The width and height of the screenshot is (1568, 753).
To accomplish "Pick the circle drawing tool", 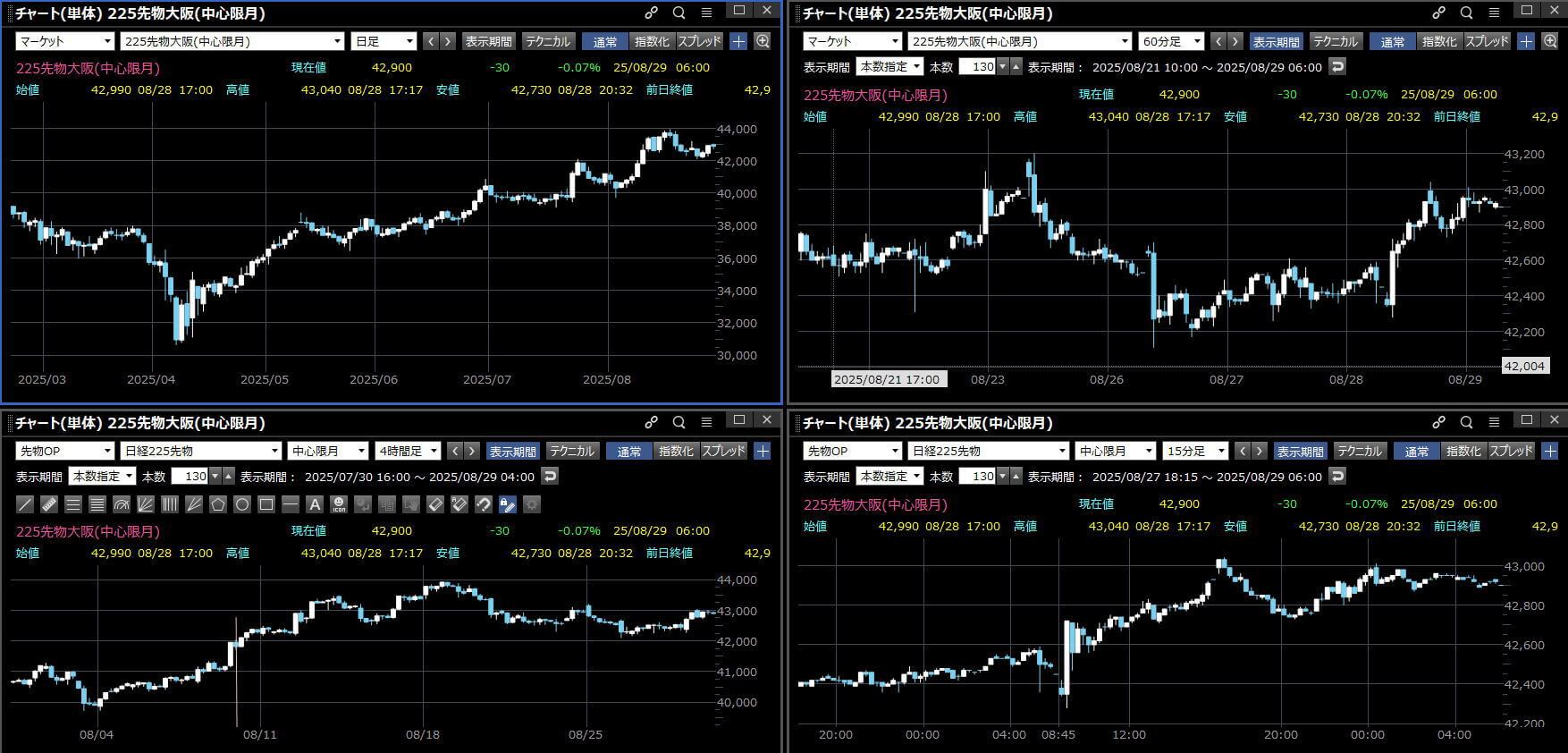I will point(242,504).
